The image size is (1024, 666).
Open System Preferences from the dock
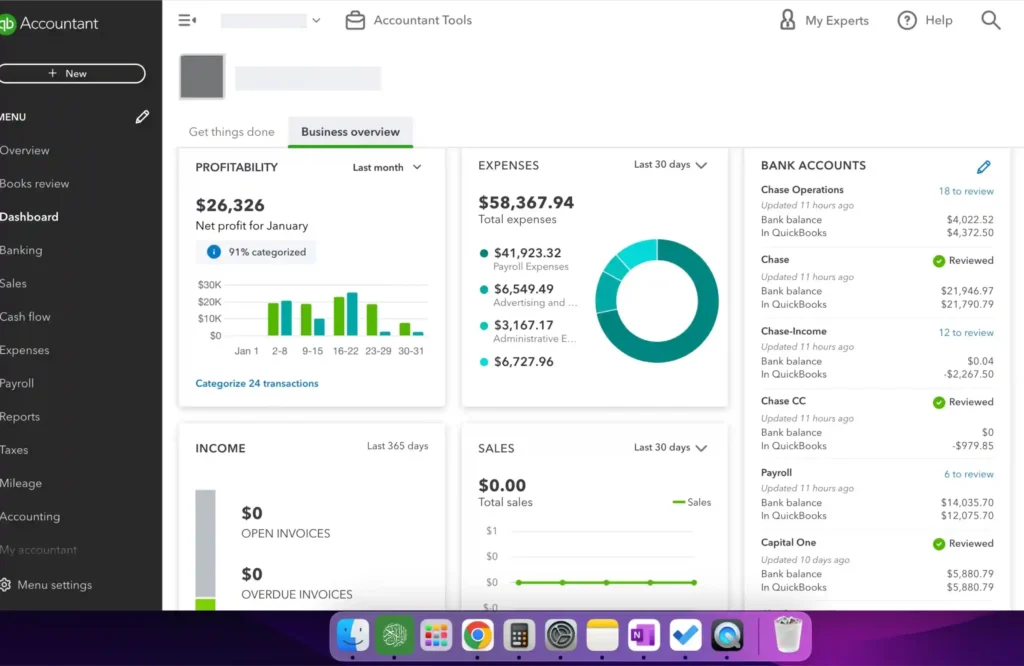click(x=561, y=635)
